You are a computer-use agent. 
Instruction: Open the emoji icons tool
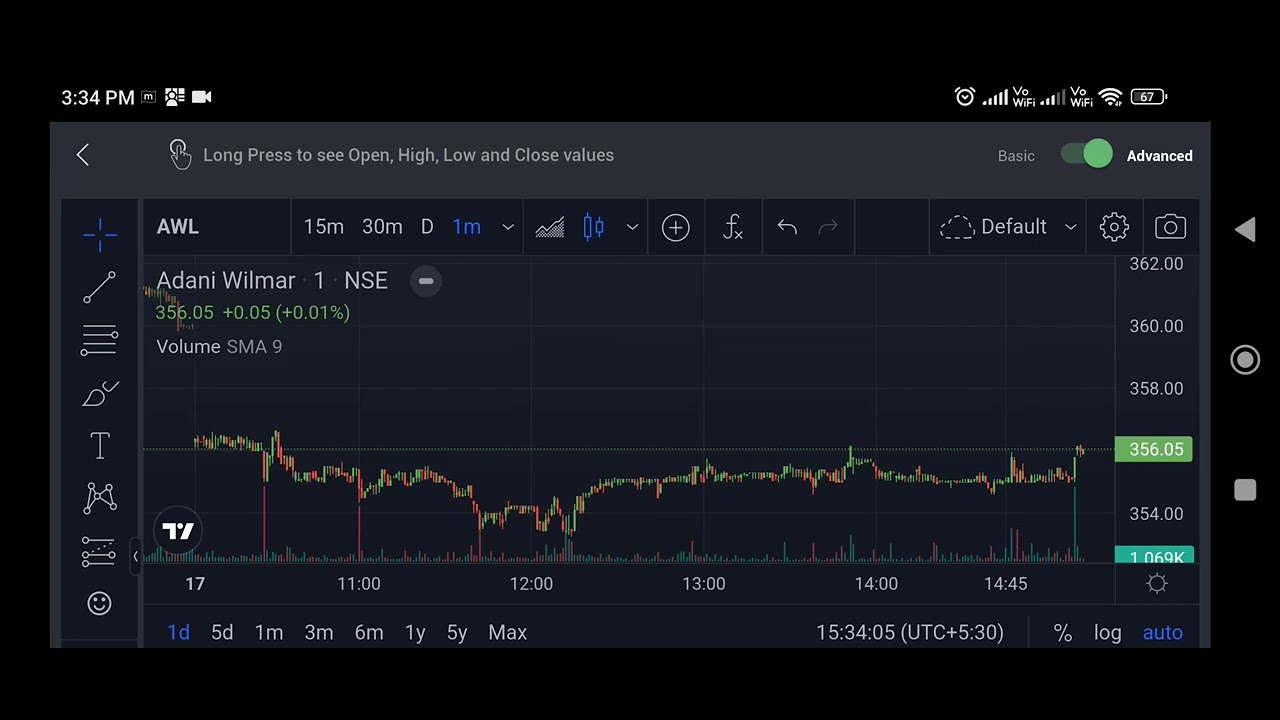click(99, 603)
